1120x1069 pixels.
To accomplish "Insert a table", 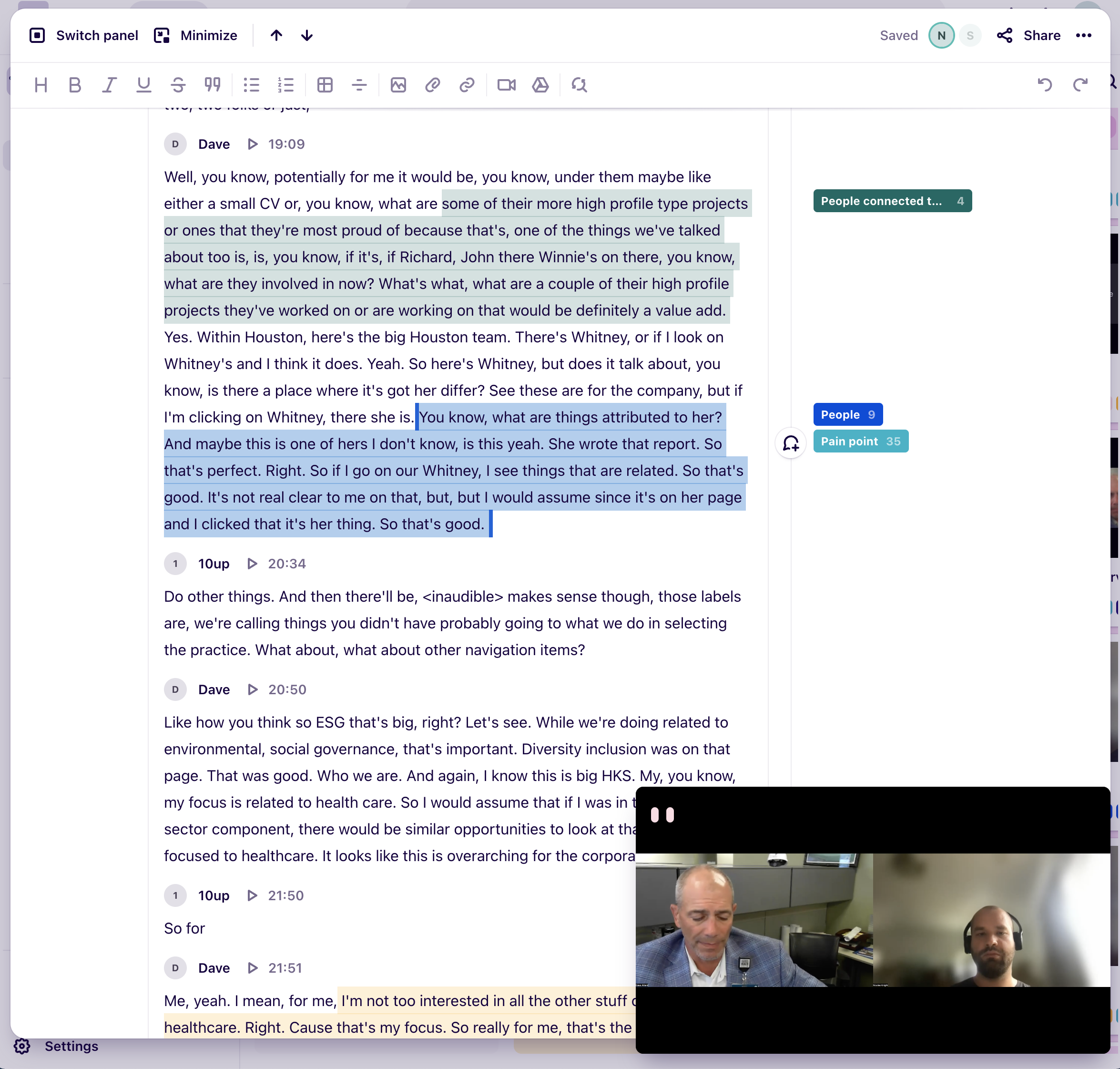I will click(x=325, y=85).
